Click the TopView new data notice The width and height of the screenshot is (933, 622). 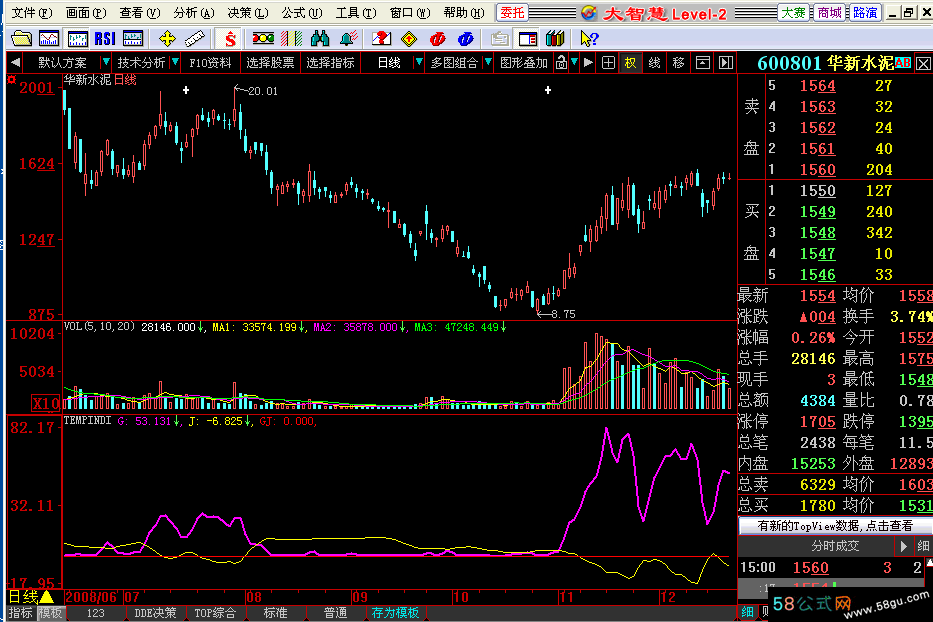point(835,526)
